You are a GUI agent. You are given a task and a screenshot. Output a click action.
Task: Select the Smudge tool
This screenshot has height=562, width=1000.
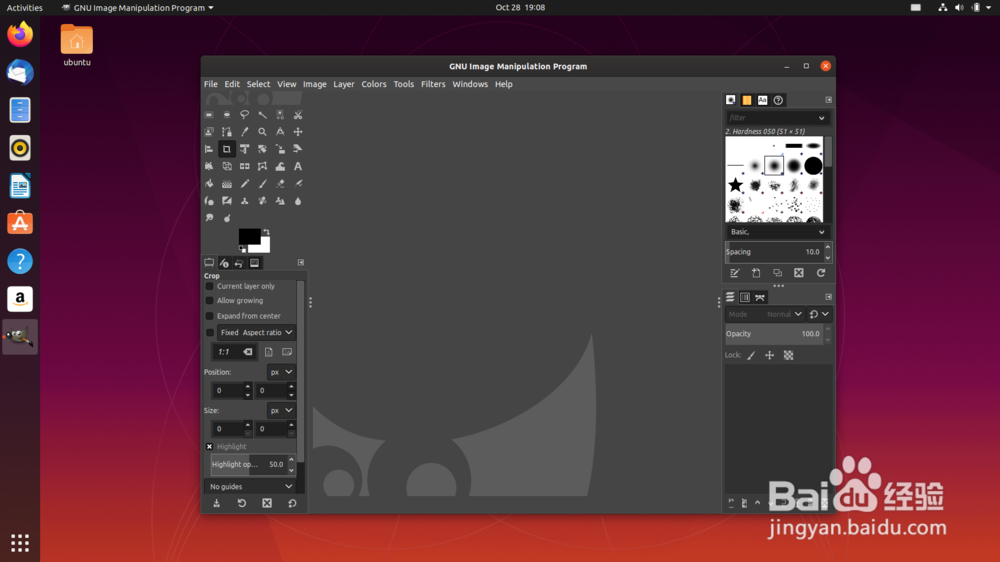(209, 218)
